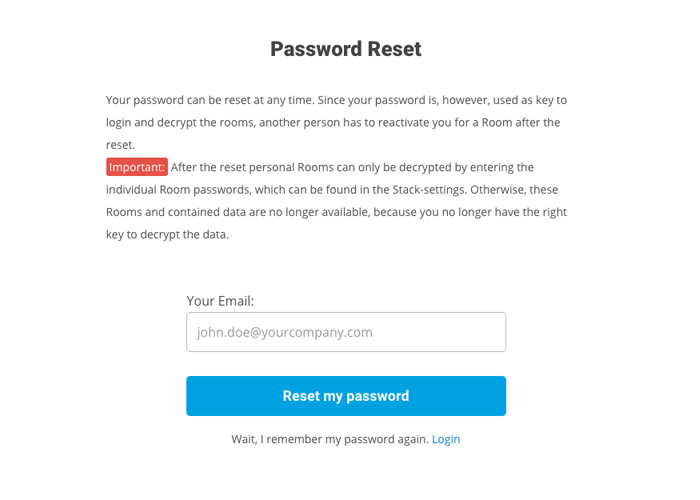Click the Password Reset heading
This screenshot has height=500, width=700.
[x=346, y=49]
